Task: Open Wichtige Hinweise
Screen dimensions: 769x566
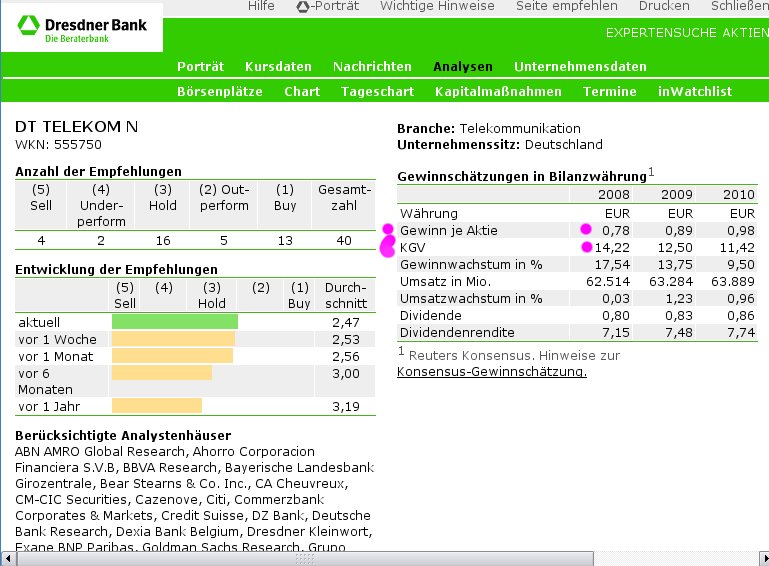Action: click(437, 6)
